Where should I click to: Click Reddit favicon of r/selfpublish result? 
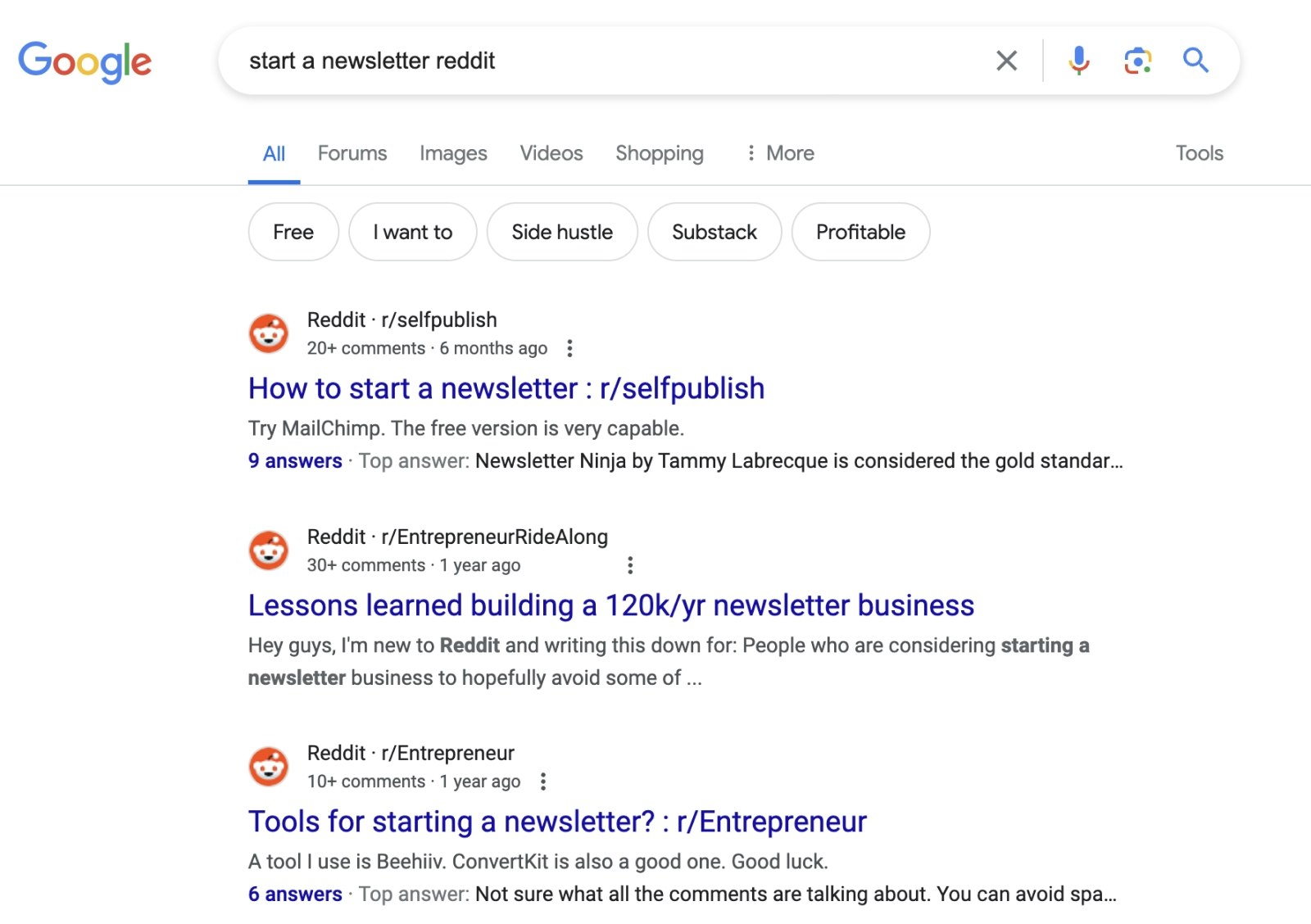pyautogui.click(x=269, y=333)
